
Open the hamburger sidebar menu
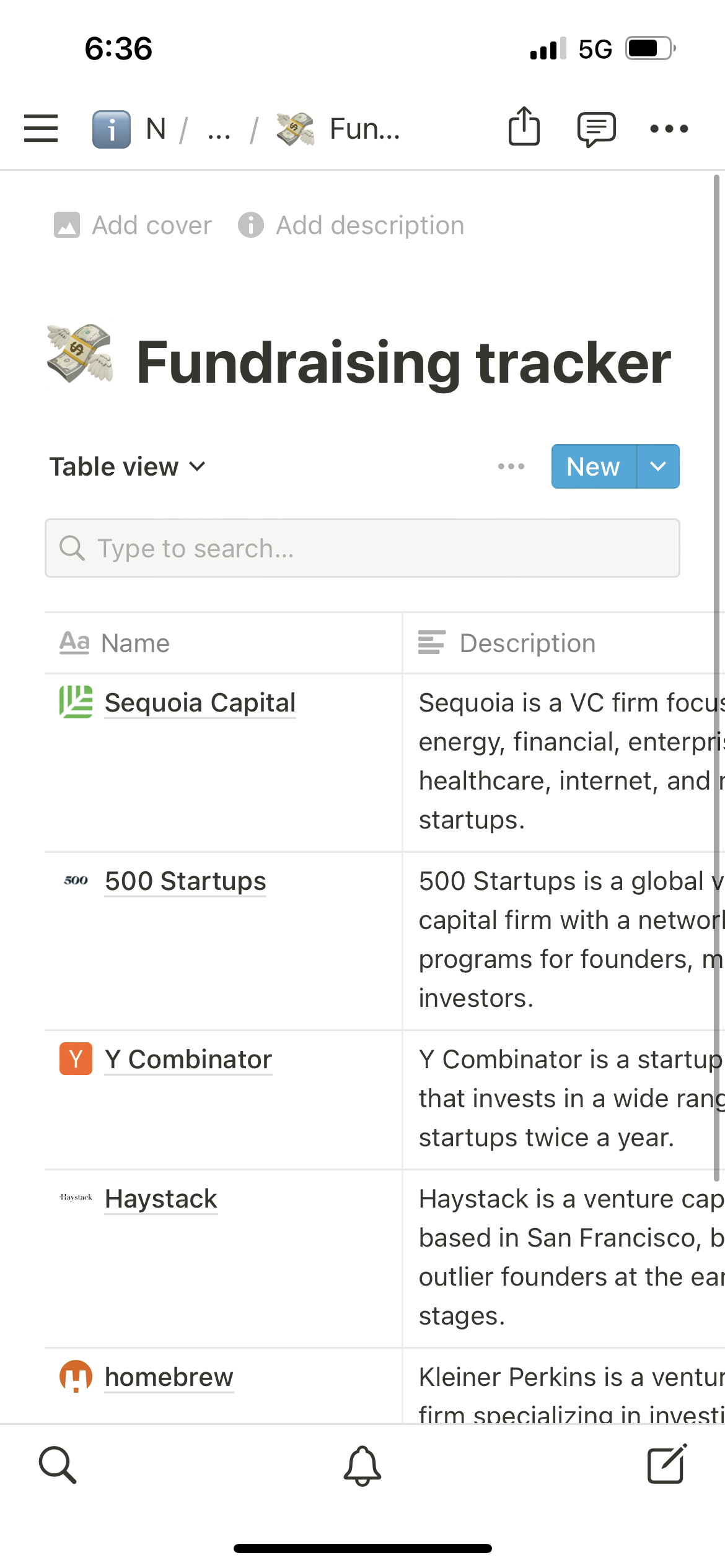pyautogui.click(x=41, y=129)
